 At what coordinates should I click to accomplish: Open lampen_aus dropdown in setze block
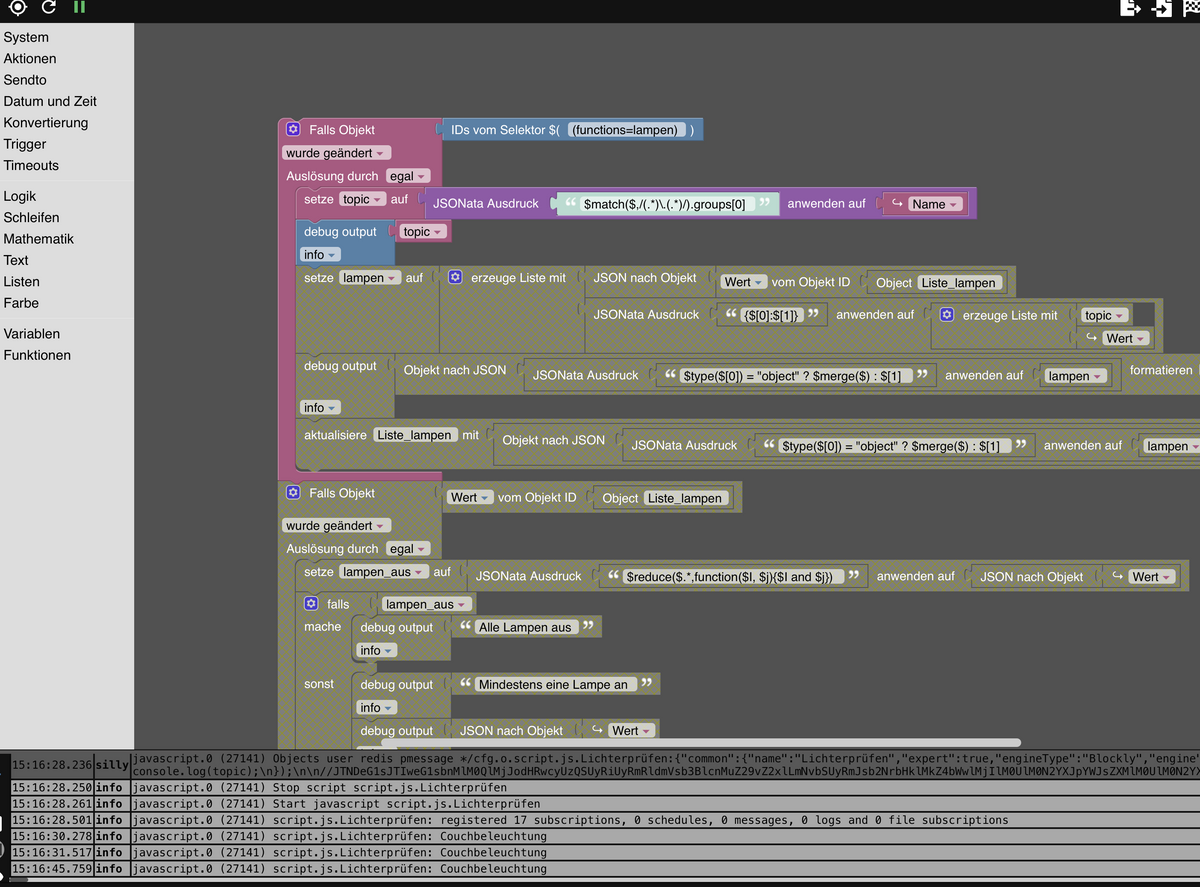pos(384,571)
